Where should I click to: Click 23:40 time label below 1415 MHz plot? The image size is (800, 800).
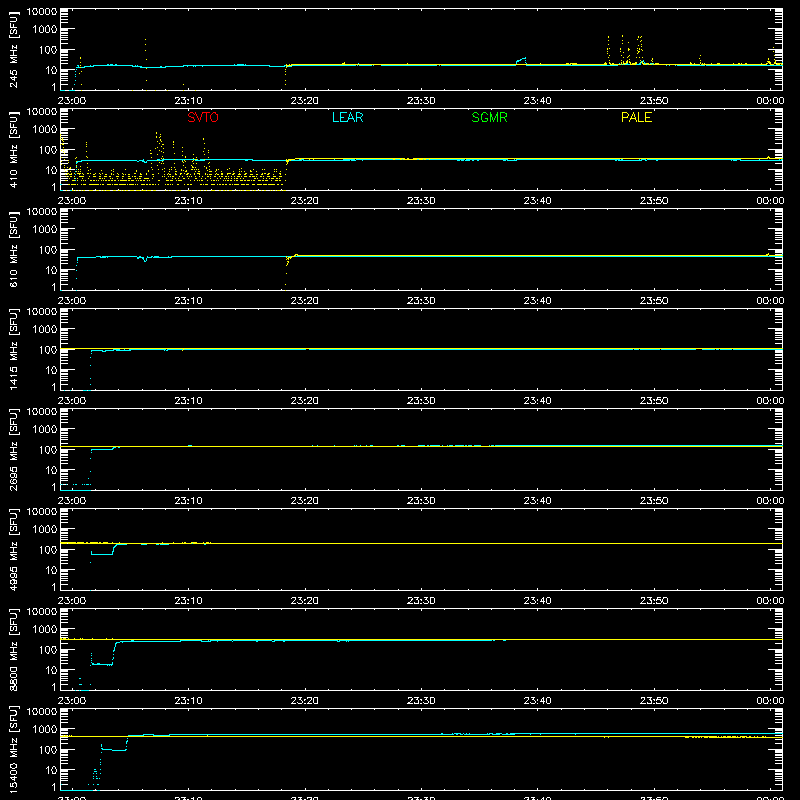(537, 401)
